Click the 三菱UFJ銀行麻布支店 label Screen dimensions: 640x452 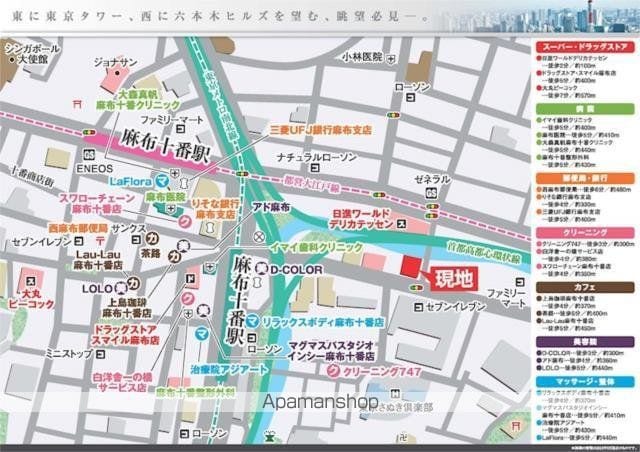pos(321,130)
